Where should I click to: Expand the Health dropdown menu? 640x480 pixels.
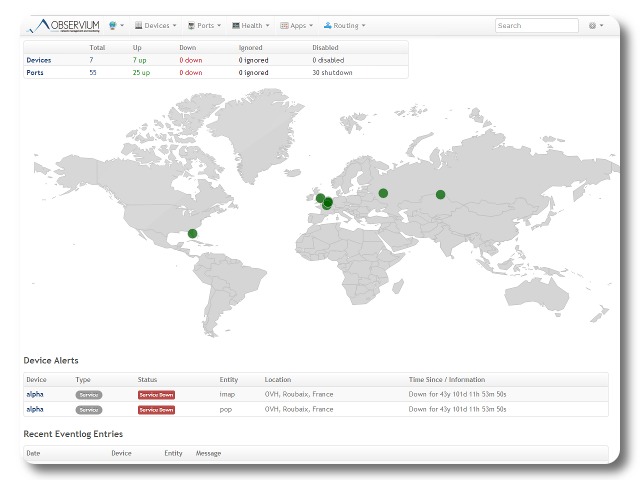(250, 25)
